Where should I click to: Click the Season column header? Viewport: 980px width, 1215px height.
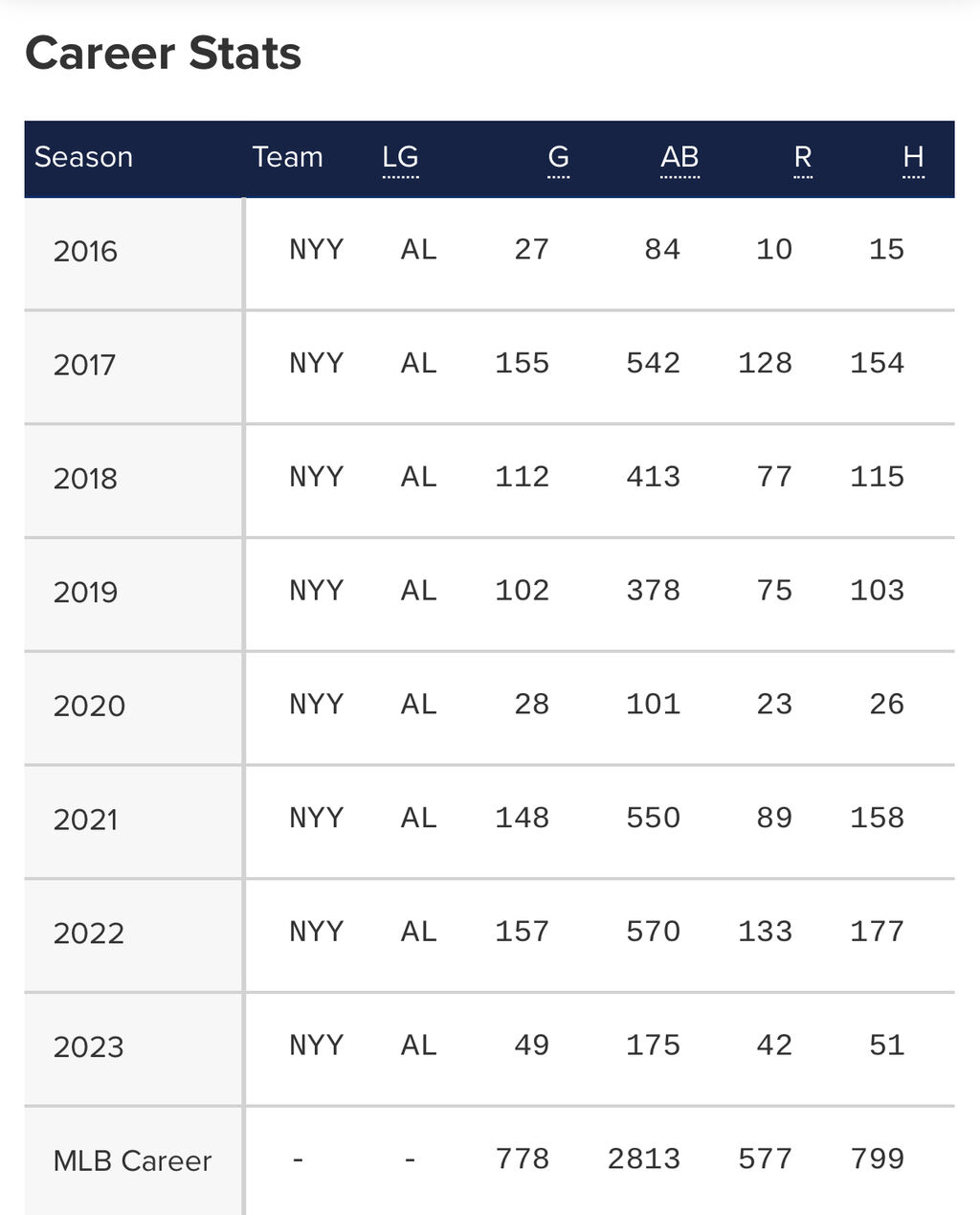click(83, 157)
